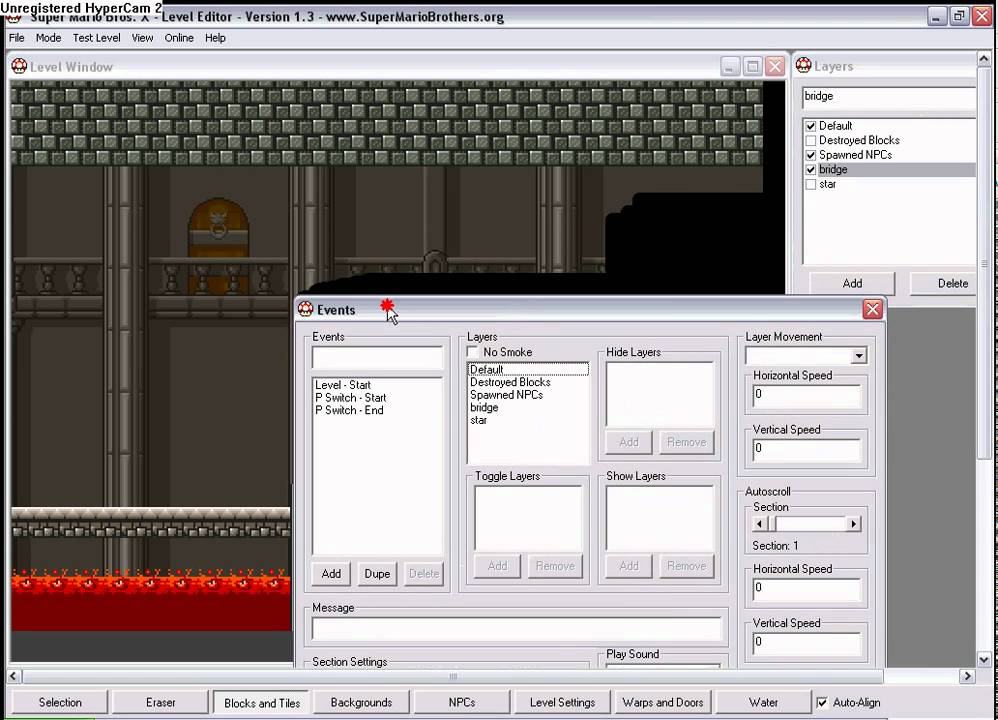Image resolution: width=998 pixels, height=720 pixels.
Task: Open the Layer Movement dropdown
Action: pos(859,355)
